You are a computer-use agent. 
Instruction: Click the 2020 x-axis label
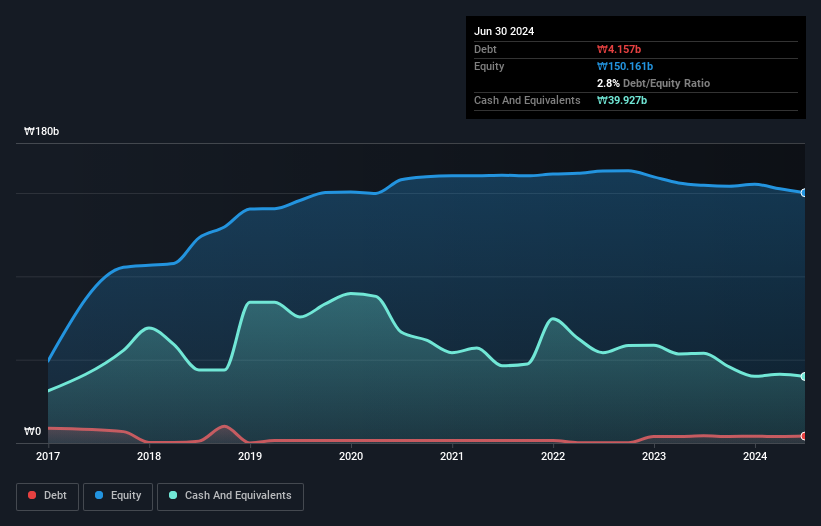[351, 456]
